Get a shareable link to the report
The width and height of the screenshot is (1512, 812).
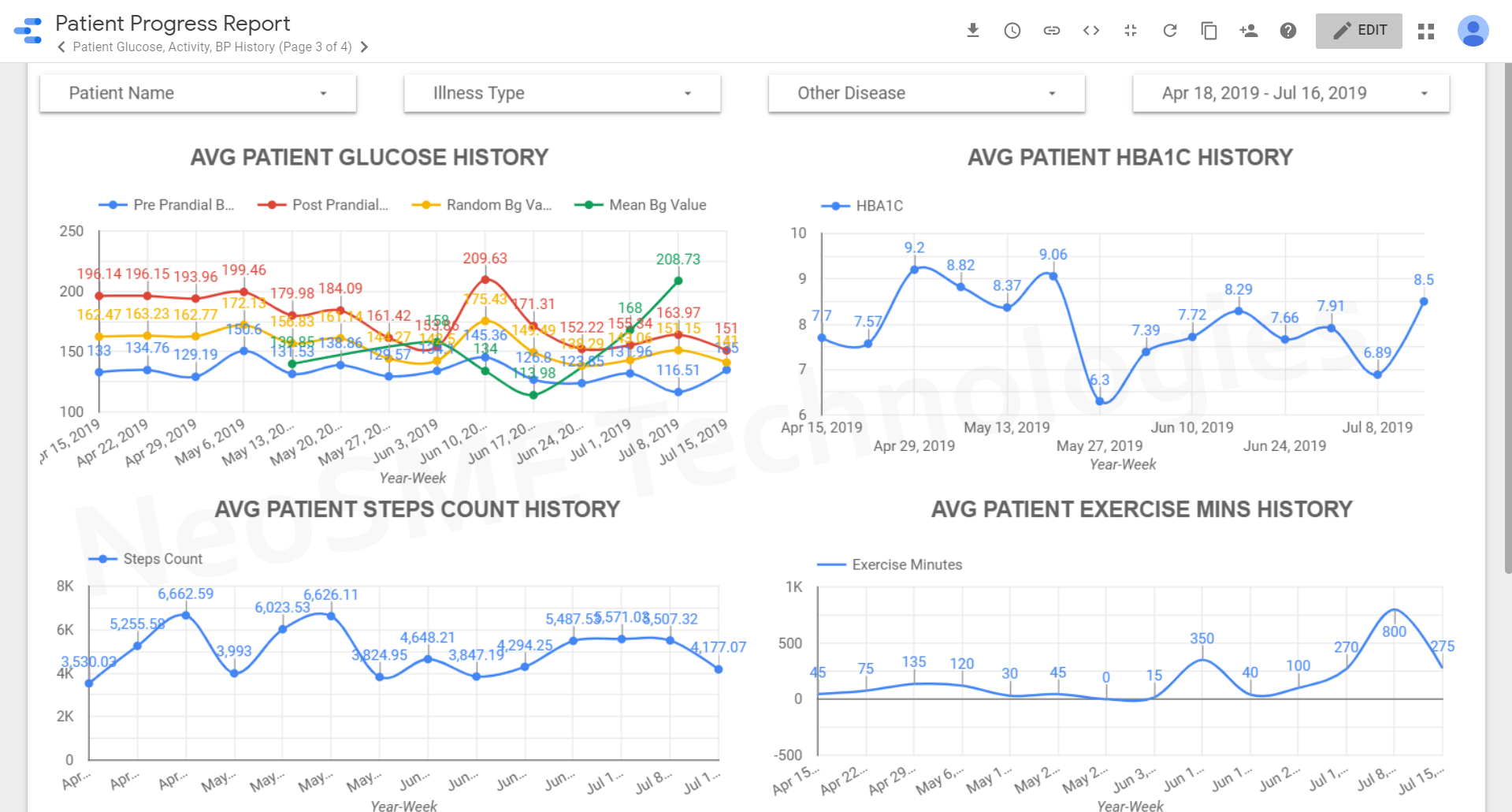click(1051, 30)
